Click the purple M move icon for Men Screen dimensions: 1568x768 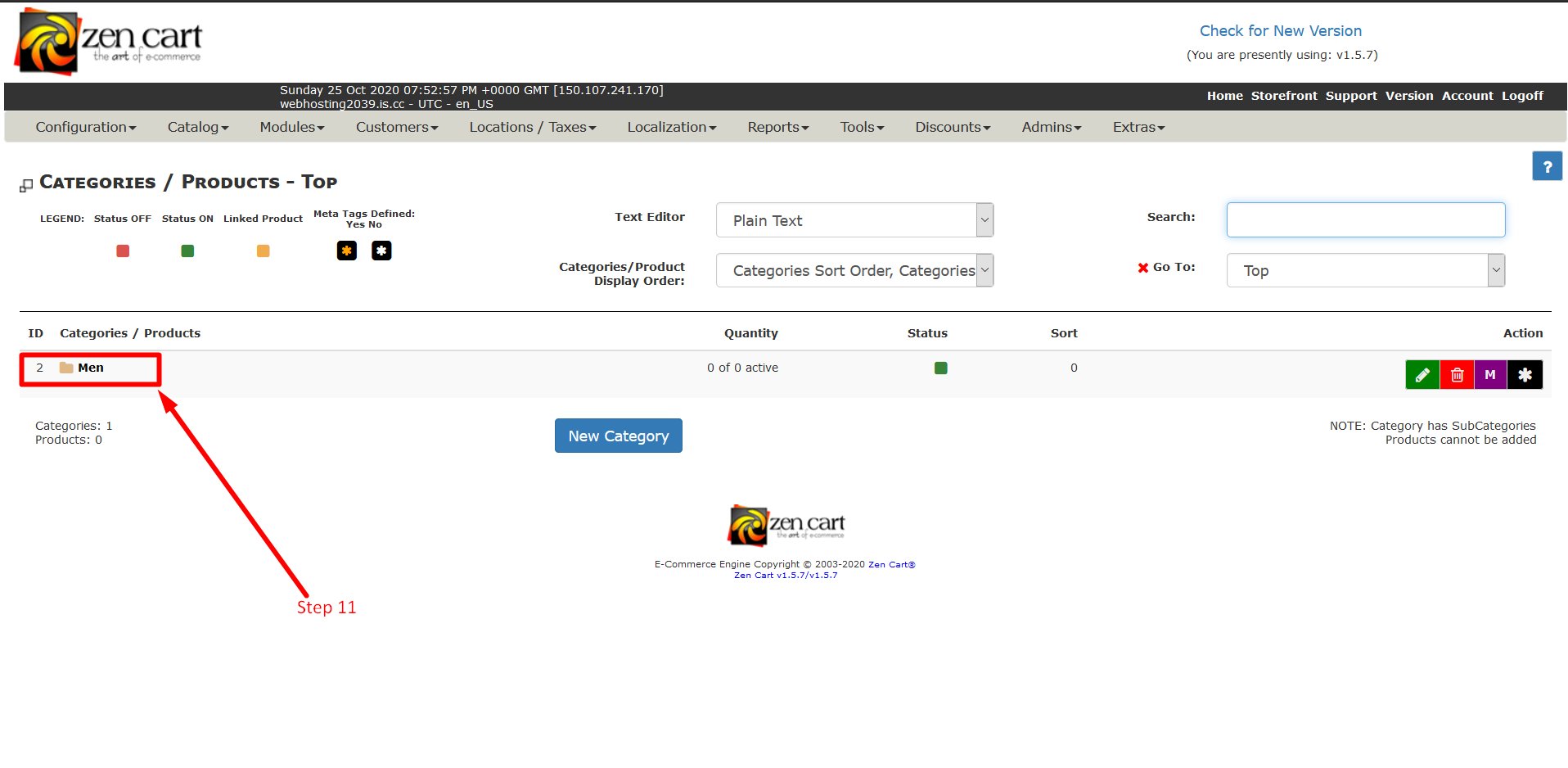pos(1490,375)
